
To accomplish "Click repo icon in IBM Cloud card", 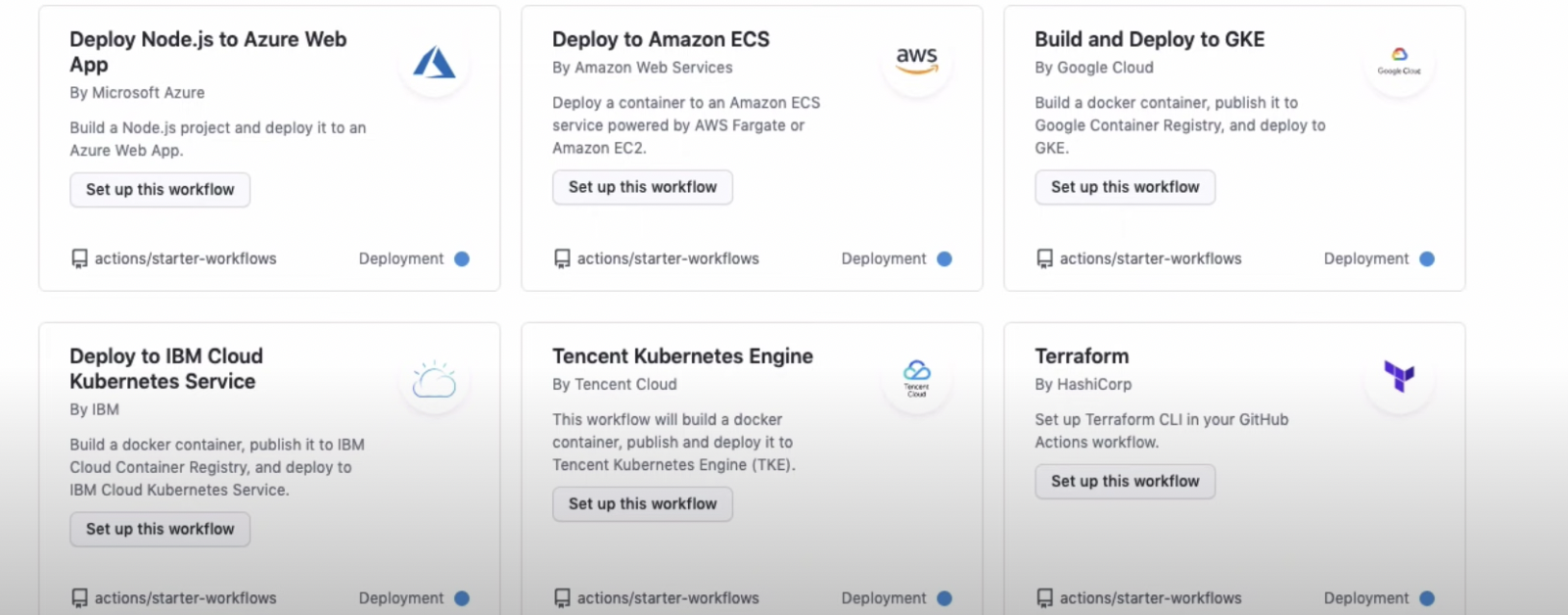I will pyautogui.click(x=79, y=598).
